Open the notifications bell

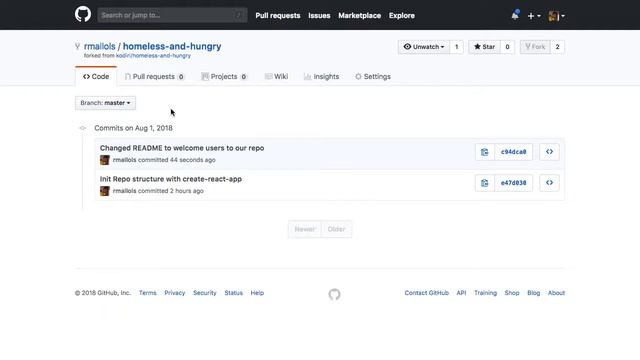(515, 16)
